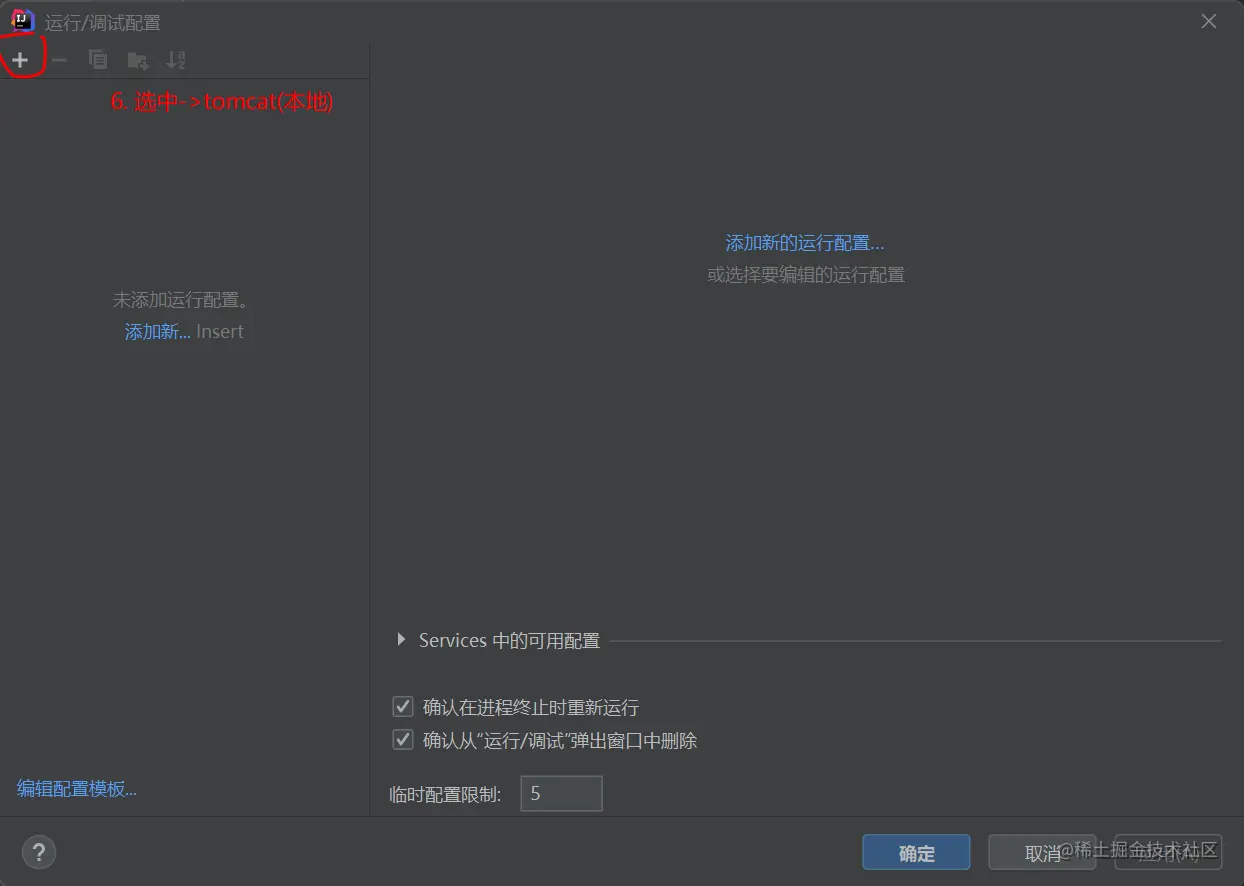Click the rightmost apply button
Image resolution: width=1244 pixels, height=886 pixels.
(x=1168, y=852)
